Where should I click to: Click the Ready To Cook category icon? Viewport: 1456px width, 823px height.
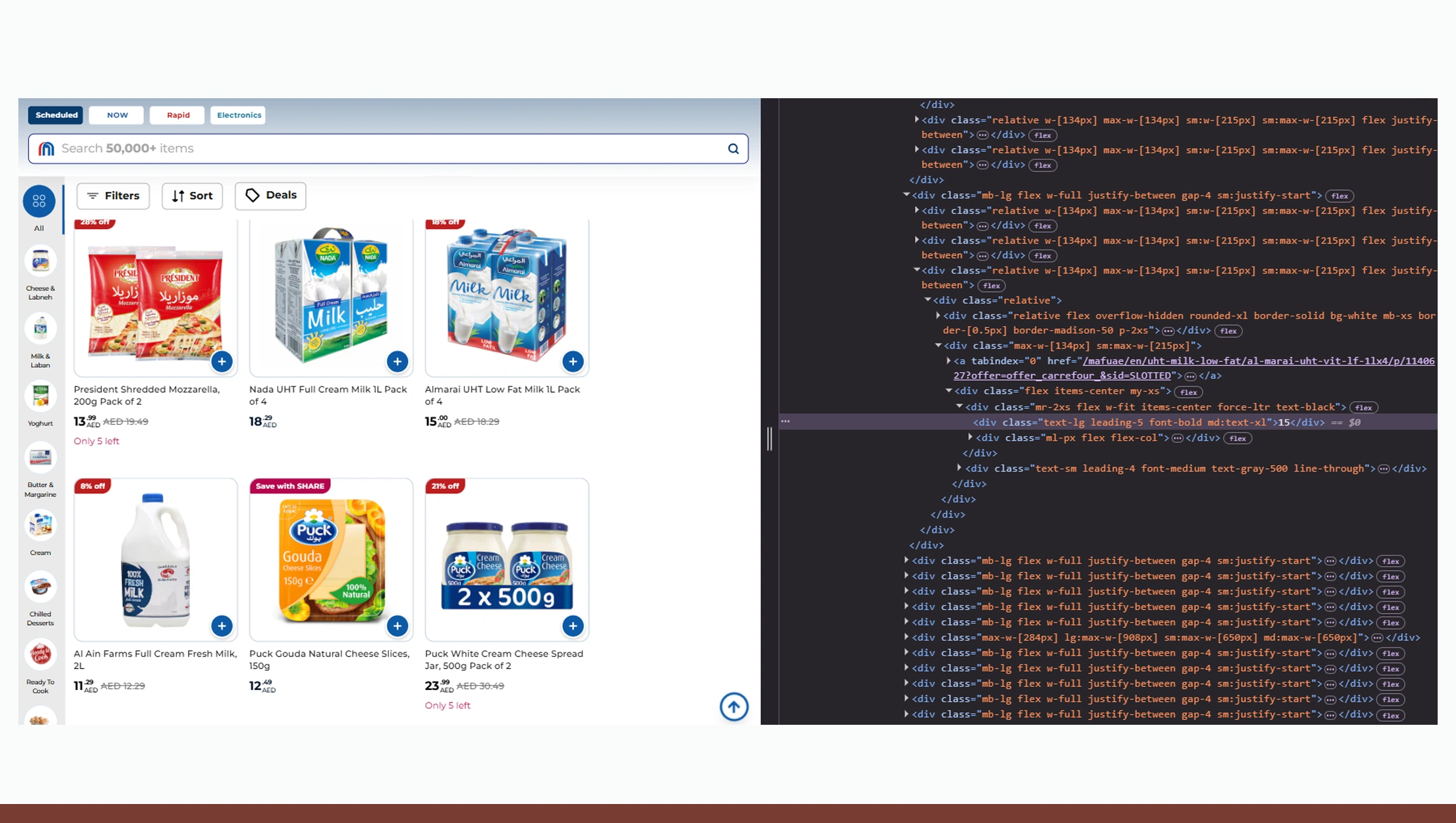40,655
